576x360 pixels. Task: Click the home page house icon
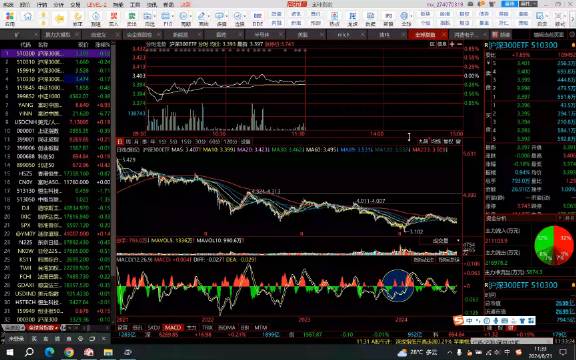point(28,17)
